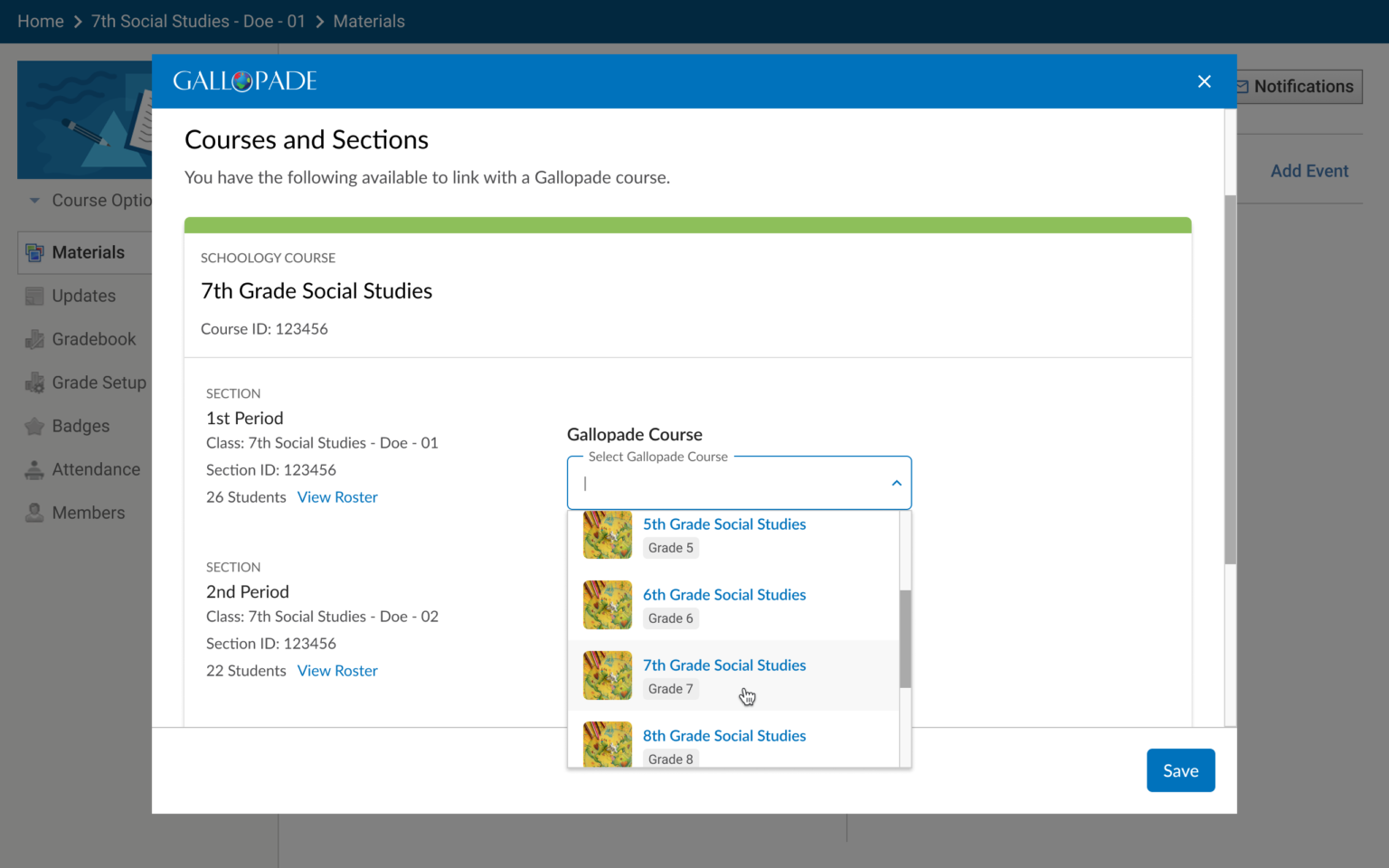Click the Gallopade logo in the dialog header
The image size is (1389, 868).
(245, 81)
